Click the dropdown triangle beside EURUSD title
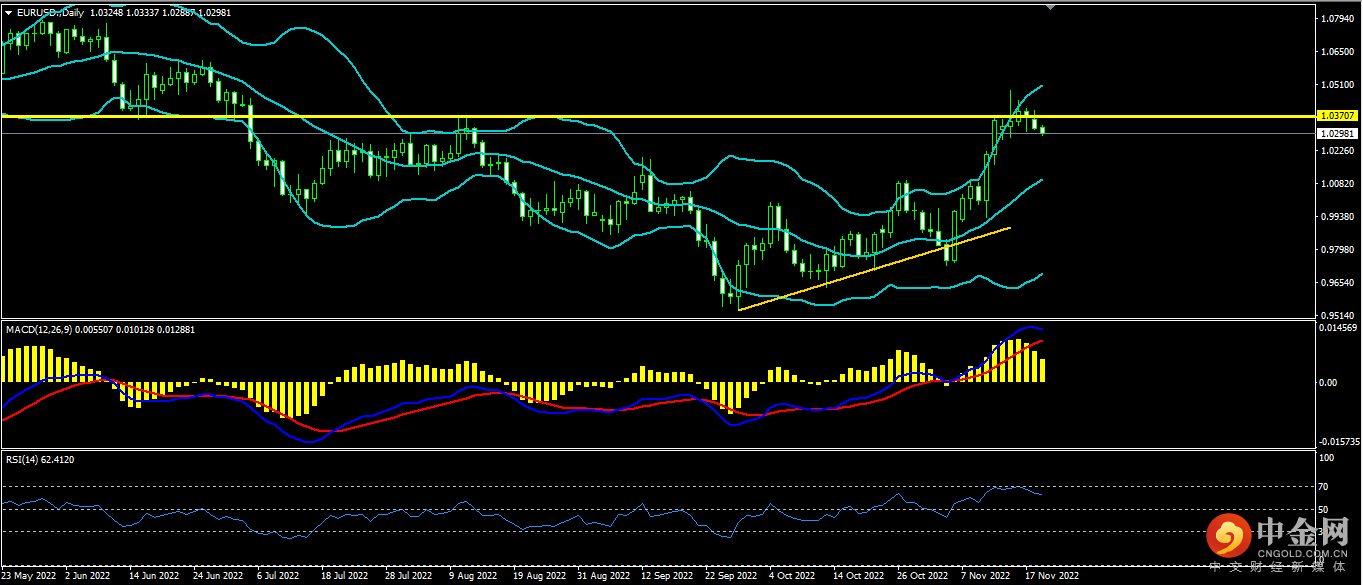The width and height of the screenshot is (1363, 585). pos(9,14)
